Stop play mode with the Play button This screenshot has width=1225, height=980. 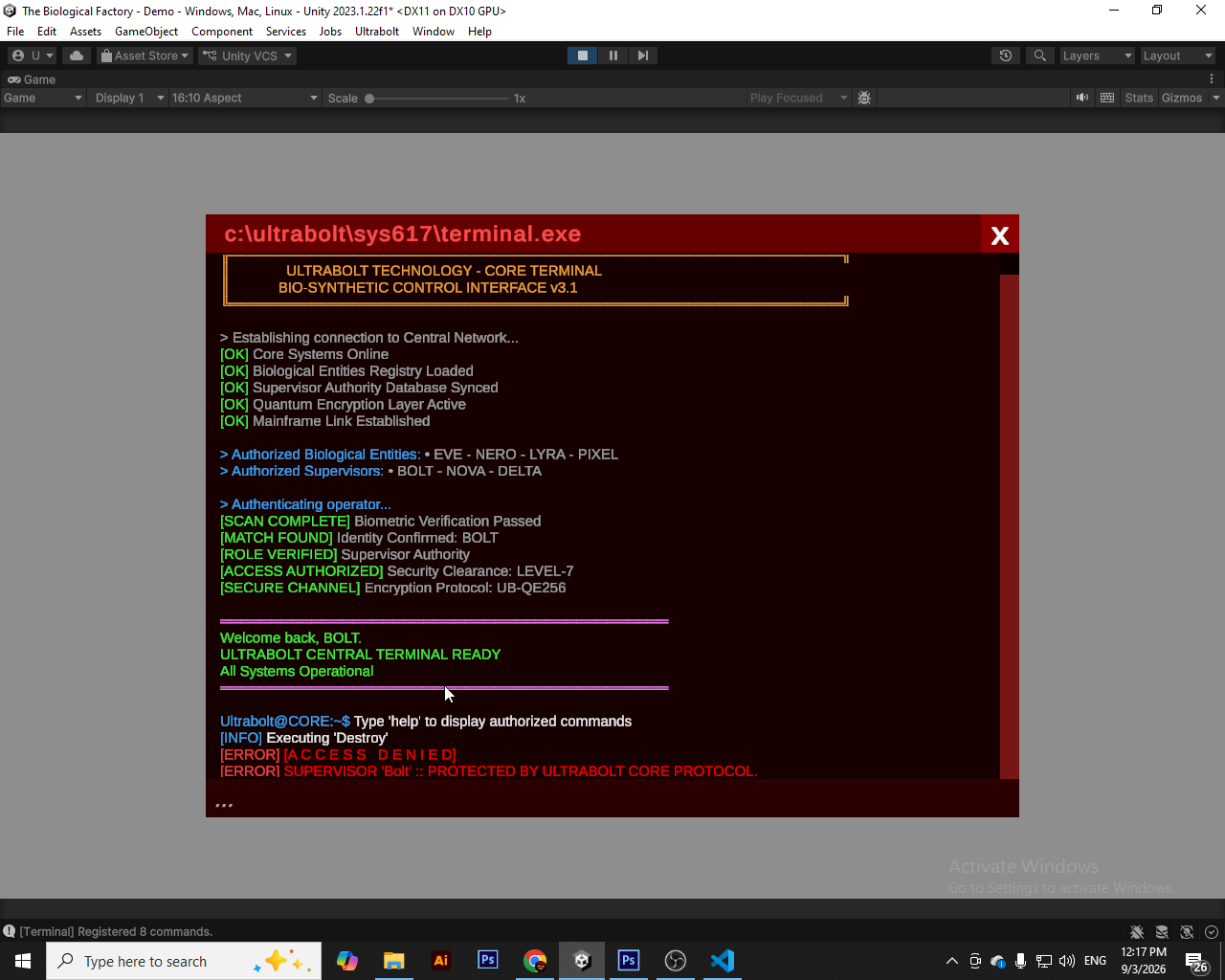click(582, 56)
